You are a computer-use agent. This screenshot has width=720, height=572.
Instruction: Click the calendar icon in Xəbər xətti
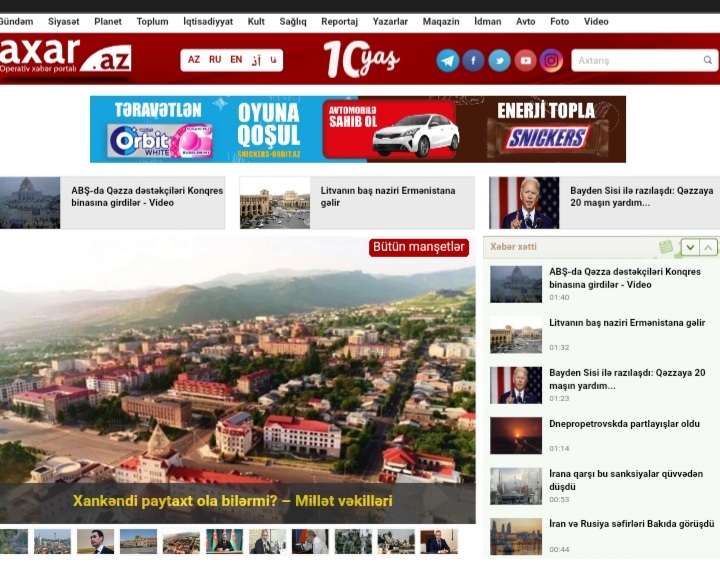pyautogui.click(x=666, y=247)
